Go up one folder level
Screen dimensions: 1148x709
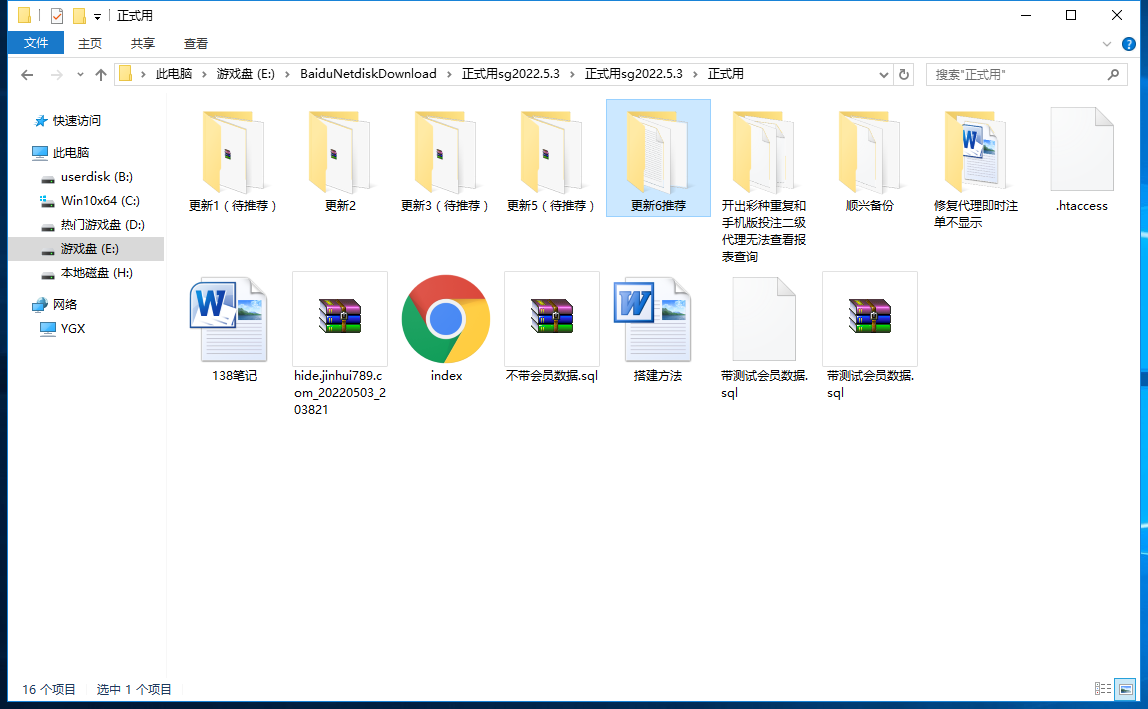(x=101, y=75)
